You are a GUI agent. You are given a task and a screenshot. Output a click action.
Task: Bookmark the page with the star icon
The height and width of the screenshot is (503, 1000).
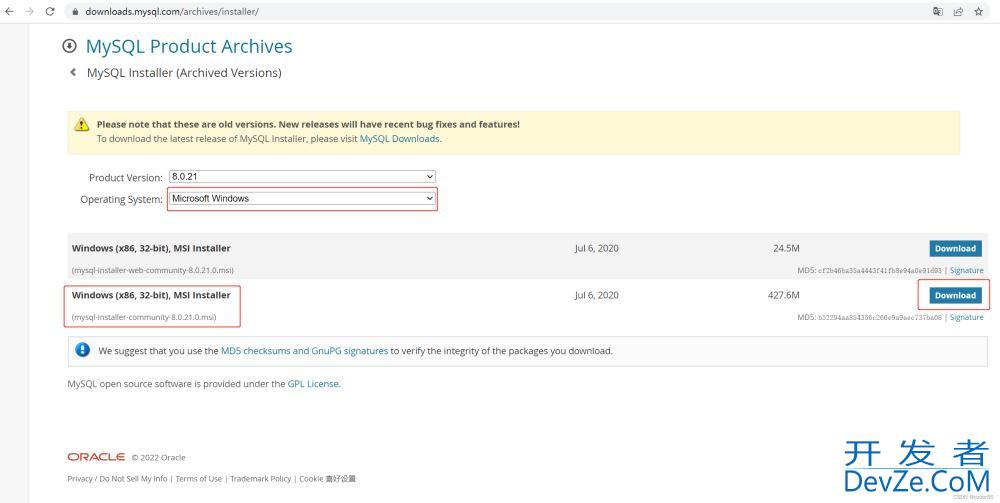tap(978, 11)
